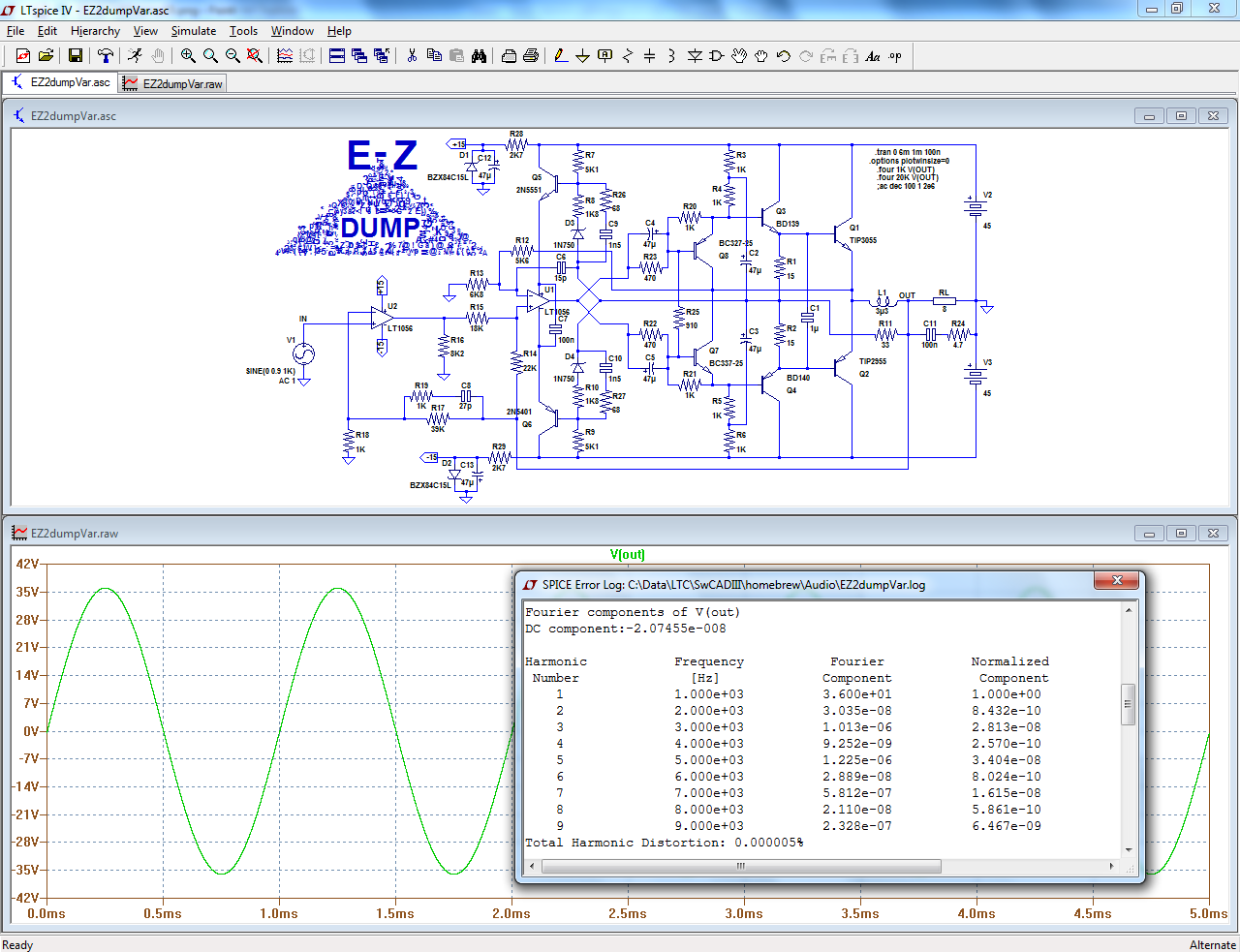Click the SINE(0 0.9 1K) source label
Viewport: 1240px width, 952px height.
point(270,371)
